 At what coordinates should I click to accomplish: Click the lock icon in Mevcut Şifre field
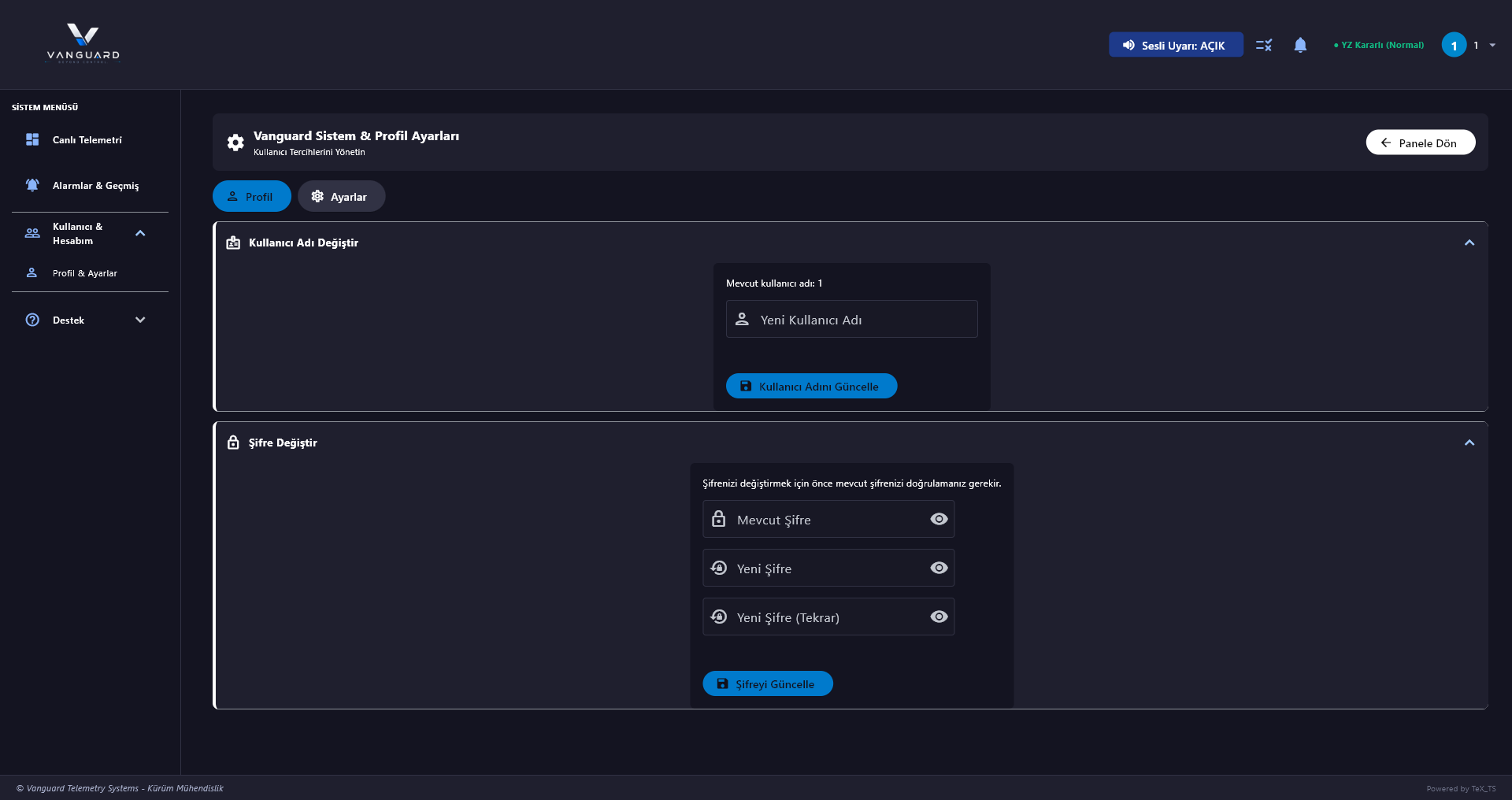718,519
